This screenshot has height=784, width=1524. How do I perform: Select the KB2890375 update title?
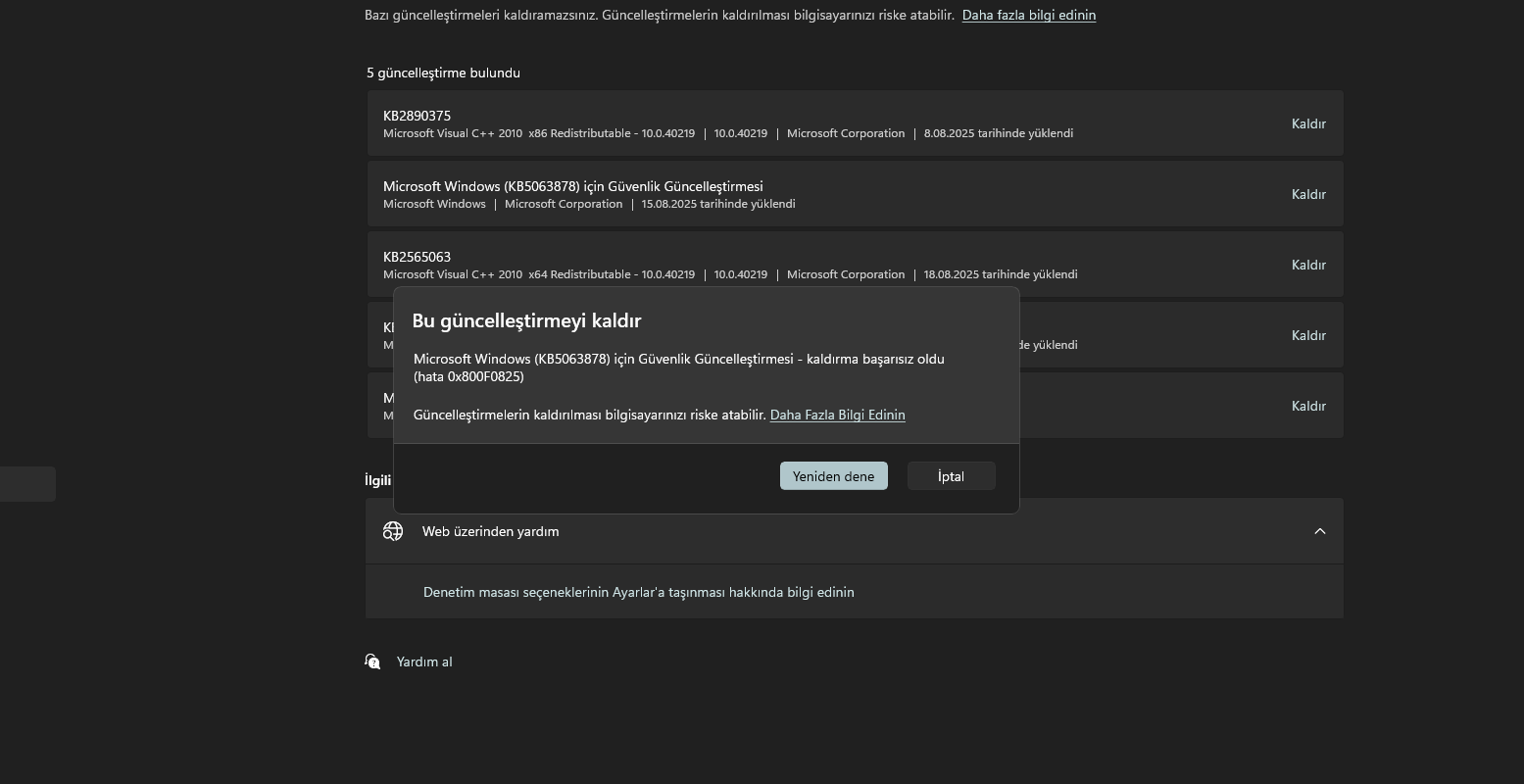pos(417,116)
